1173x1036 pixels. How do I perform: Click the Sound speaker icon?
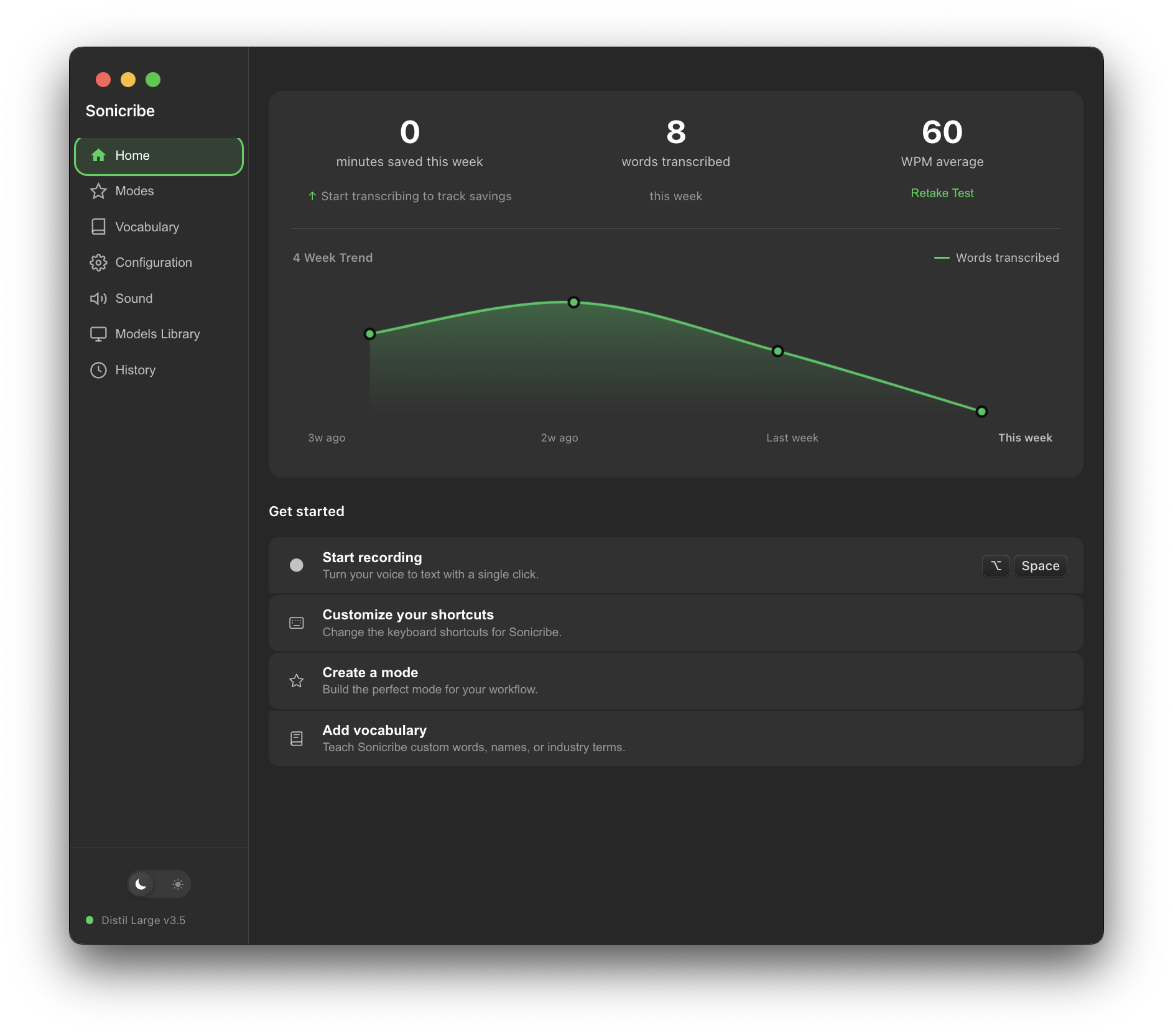98,298
